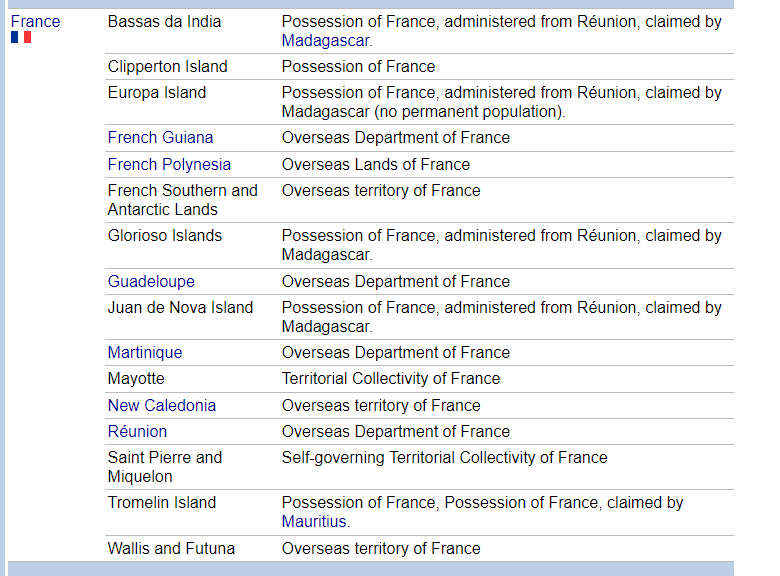The width and height of the screenshot is (780, 576).
Task: Open the Madagascar link in Bassas da India row
Action: [325, 41]
